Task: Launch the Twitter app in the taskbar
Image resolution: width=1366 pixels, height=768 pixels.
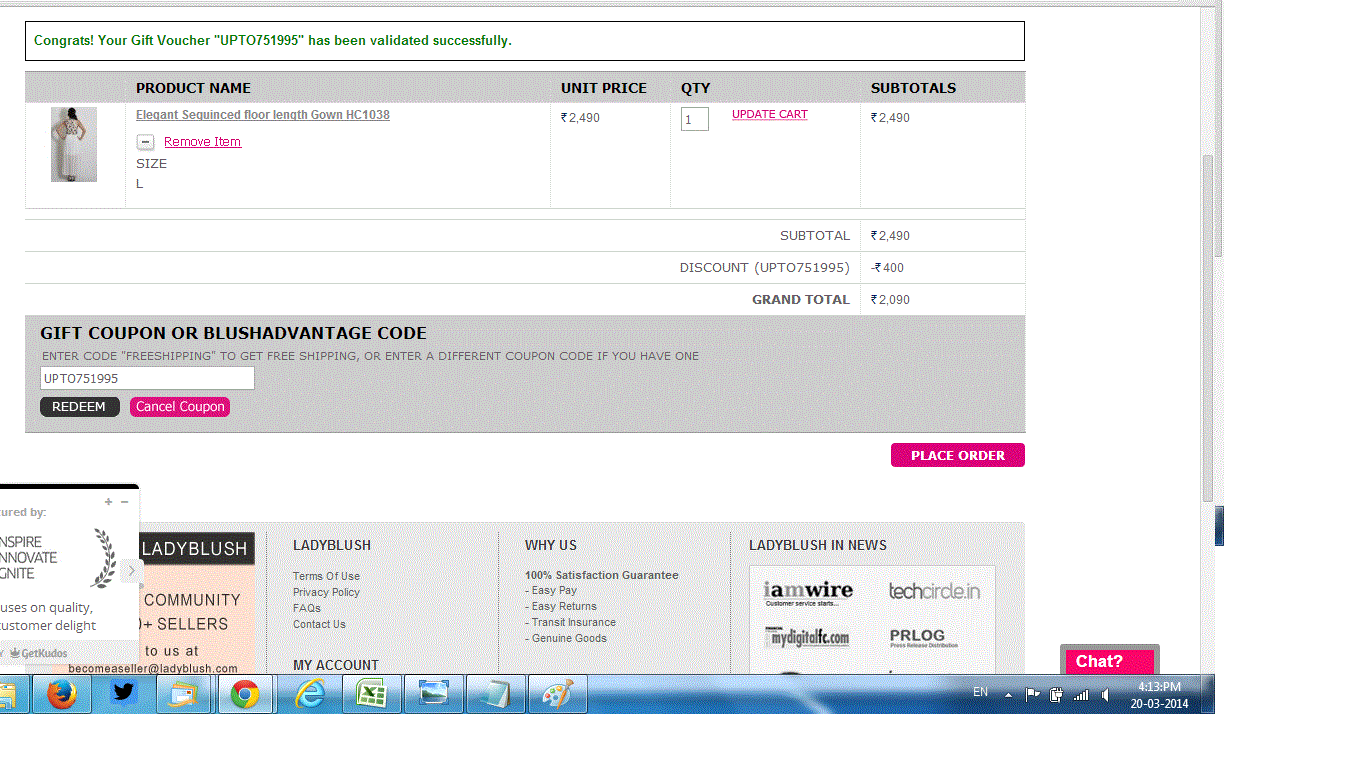Action: [124, 693]
